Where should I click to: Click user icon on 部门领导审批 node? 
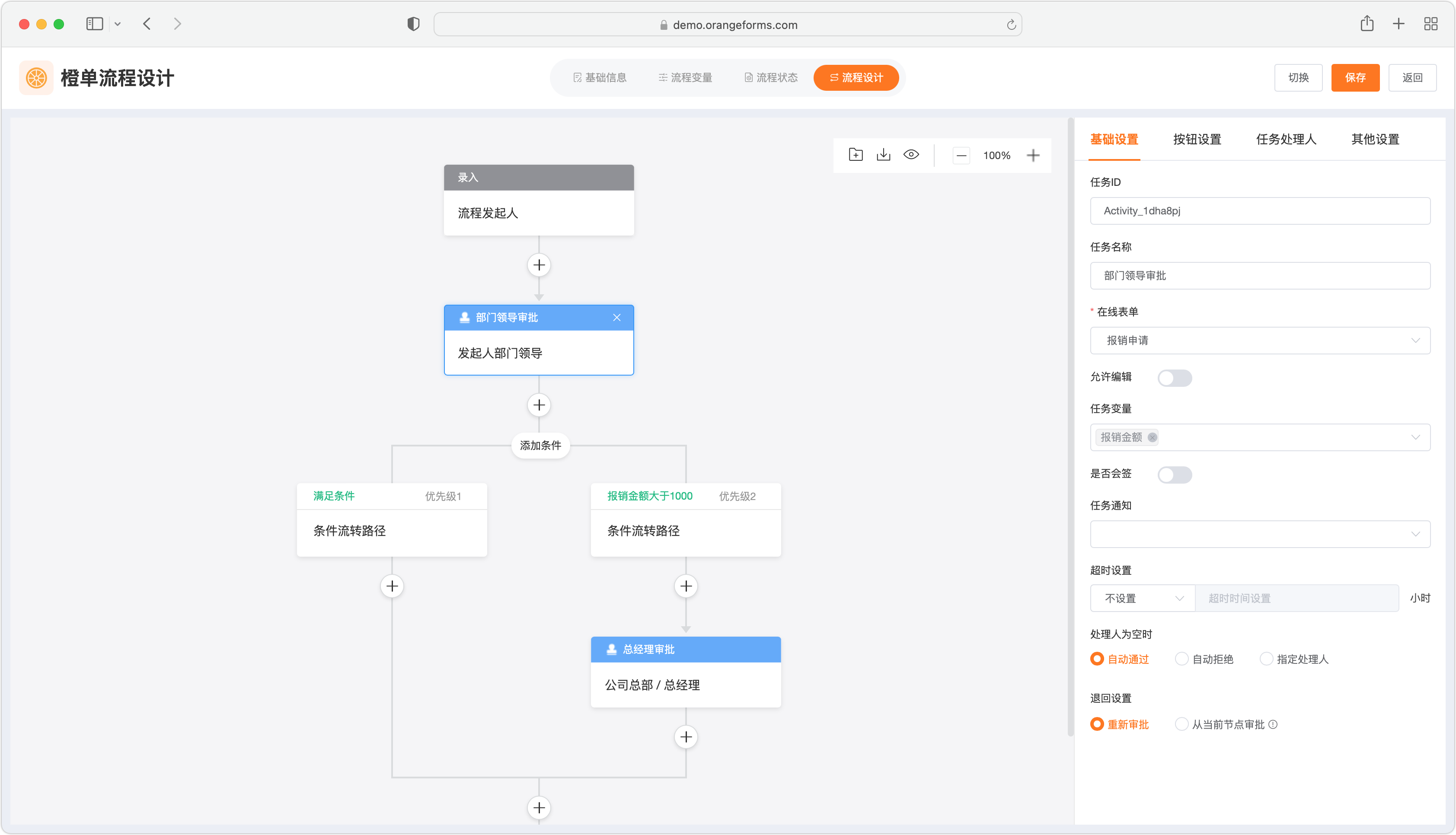(x=464, y=318)
